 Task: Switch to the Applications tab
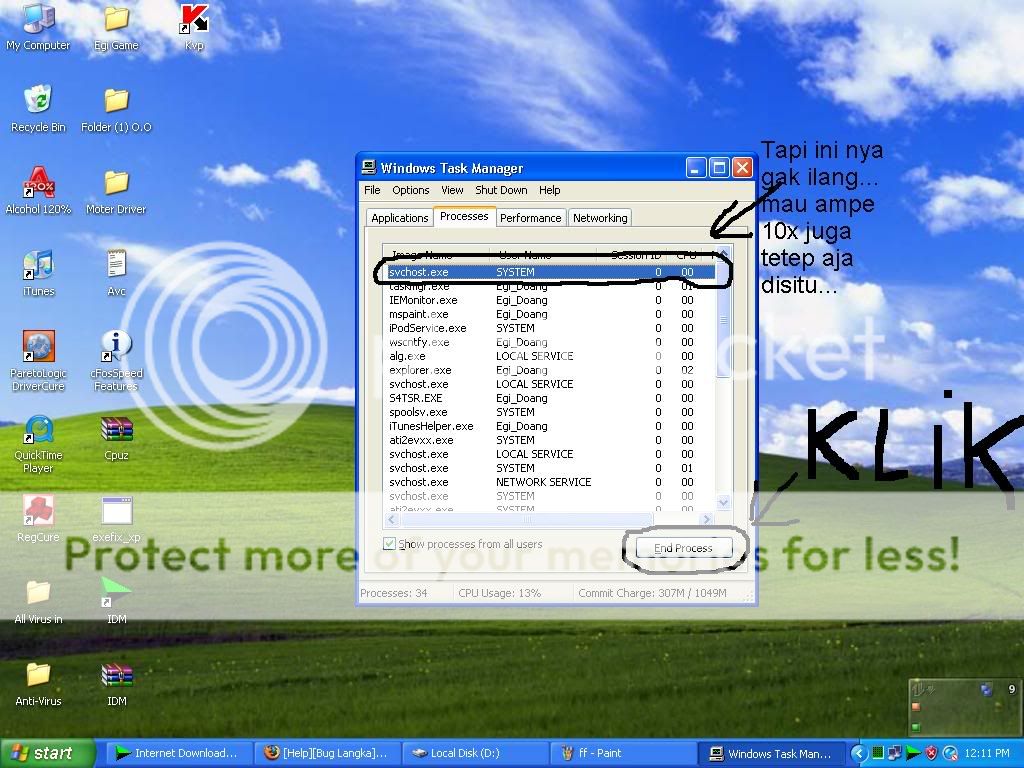tap(400, 218)
